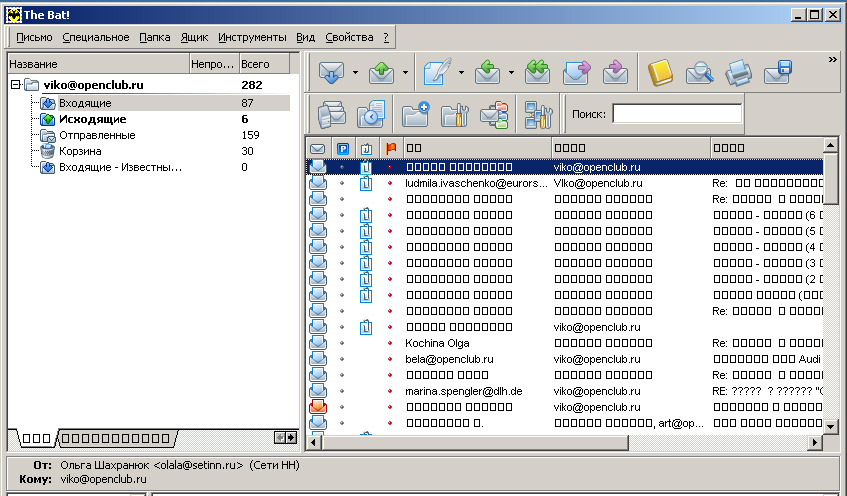Sort by attachment clip column header

pyautogui.click(x=367, y=148)
